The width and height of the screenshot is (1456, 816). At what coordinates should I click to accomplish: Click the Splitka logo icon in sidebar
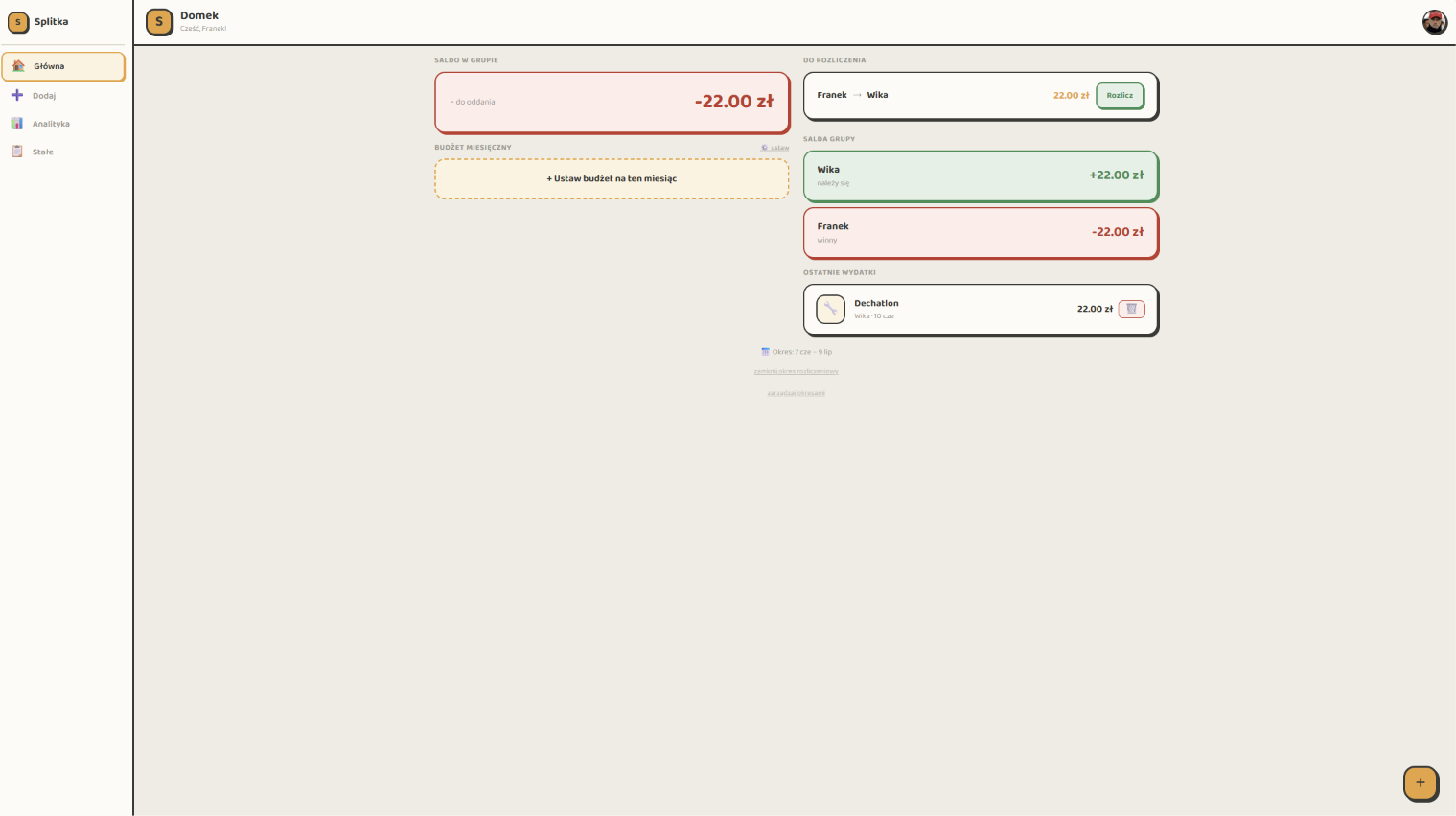[18, 22]
